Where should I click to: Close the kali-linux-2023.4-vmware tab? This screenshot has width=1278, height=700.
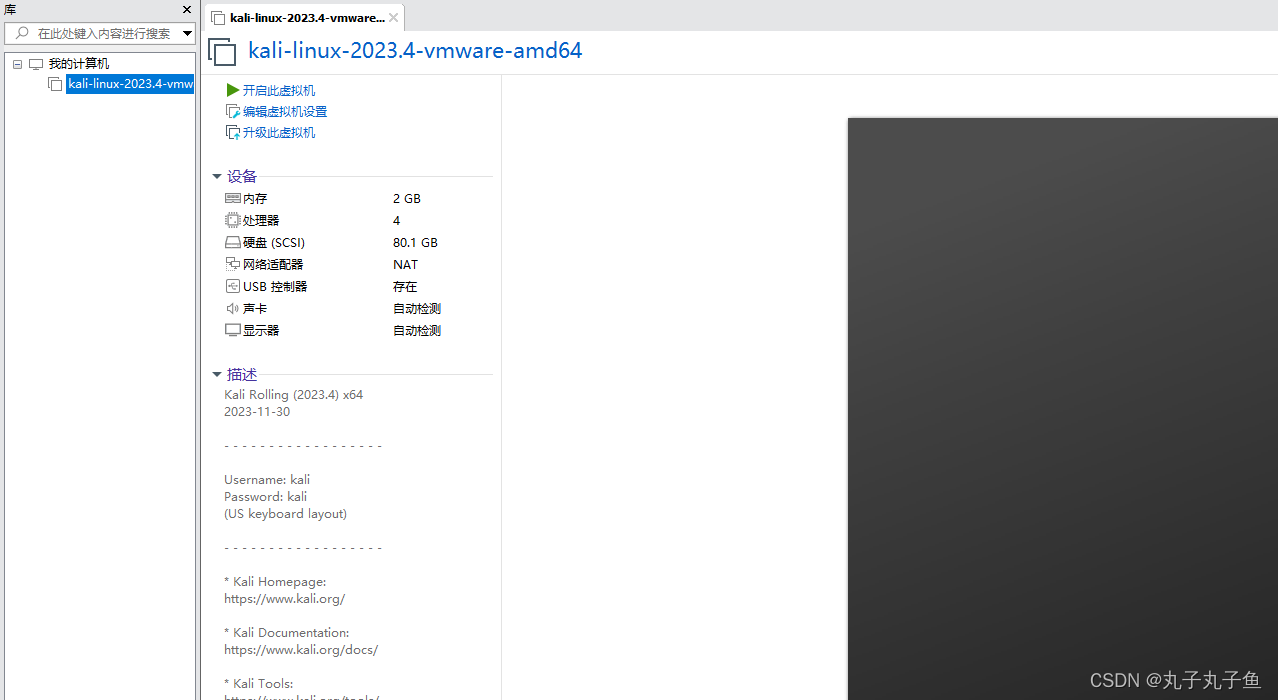(x=394, y=18)
